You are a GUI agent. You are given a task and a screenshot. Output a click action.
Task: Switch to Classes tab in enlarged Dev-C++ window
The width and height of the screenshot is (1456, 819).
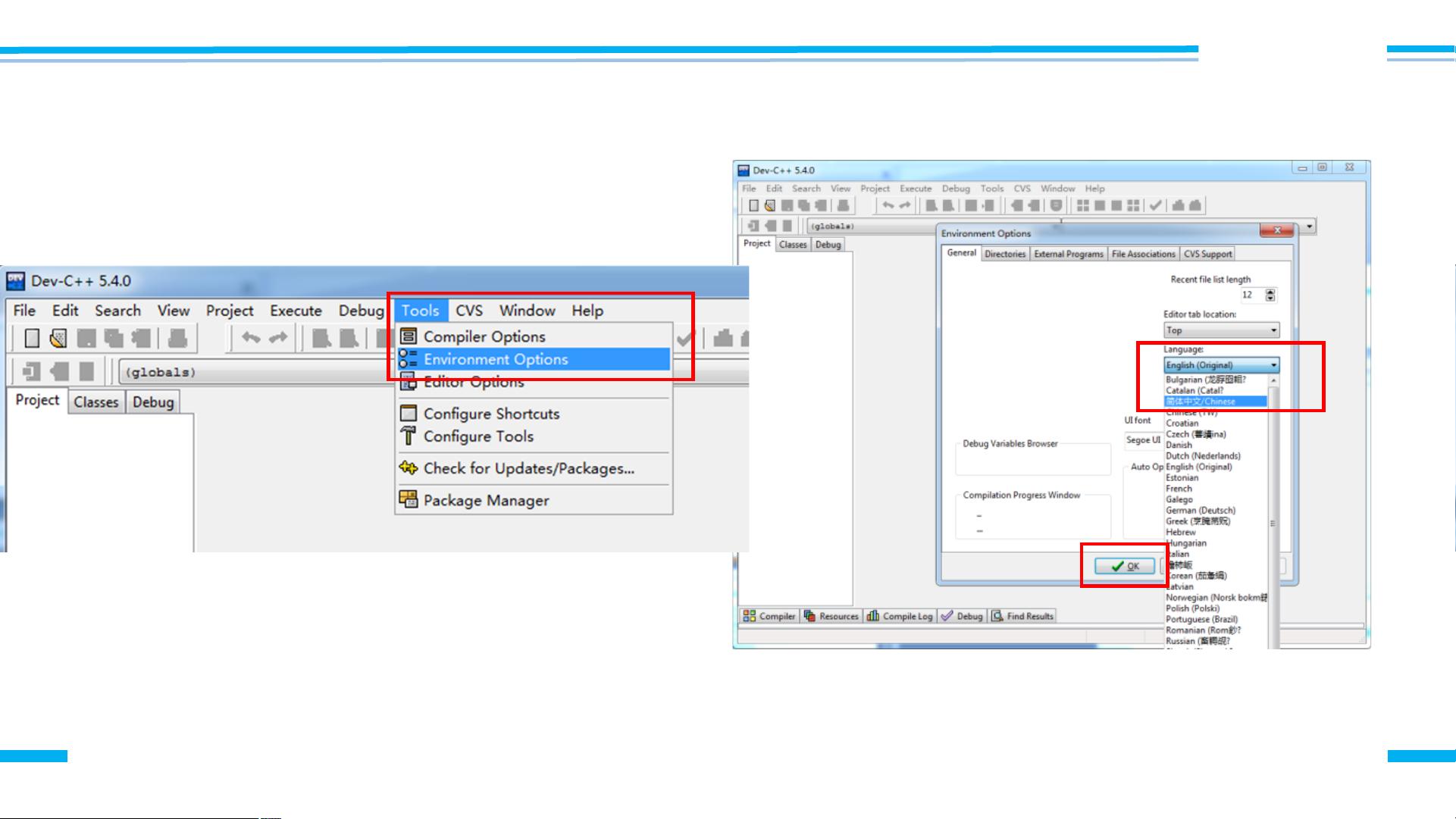tap(96, 402)
